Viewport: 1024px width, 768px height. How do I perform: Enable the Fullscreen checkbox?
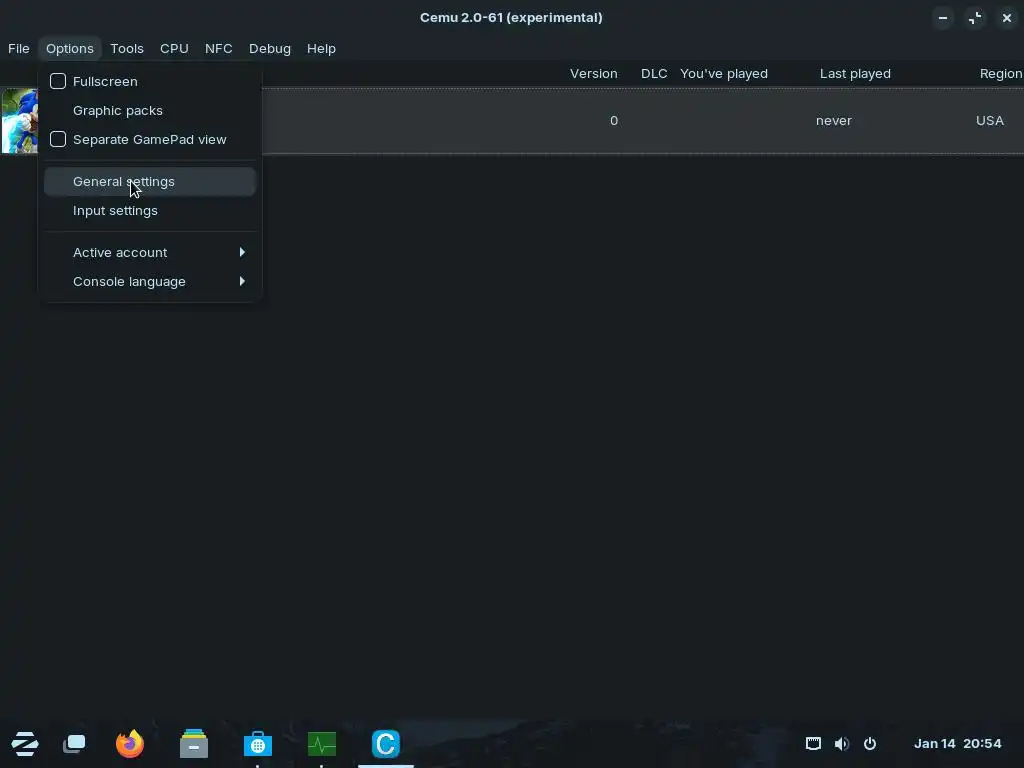pyautogui.click(x=58, y=81)
